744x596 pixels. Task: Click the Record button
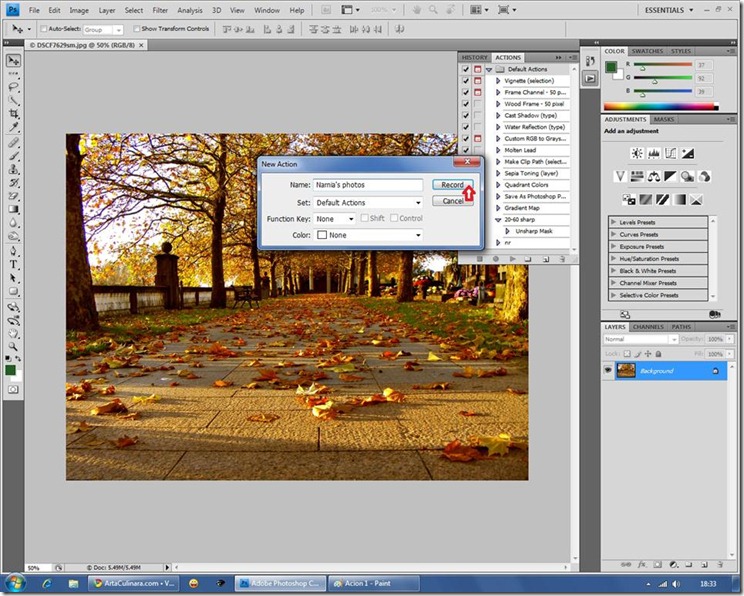452,185
